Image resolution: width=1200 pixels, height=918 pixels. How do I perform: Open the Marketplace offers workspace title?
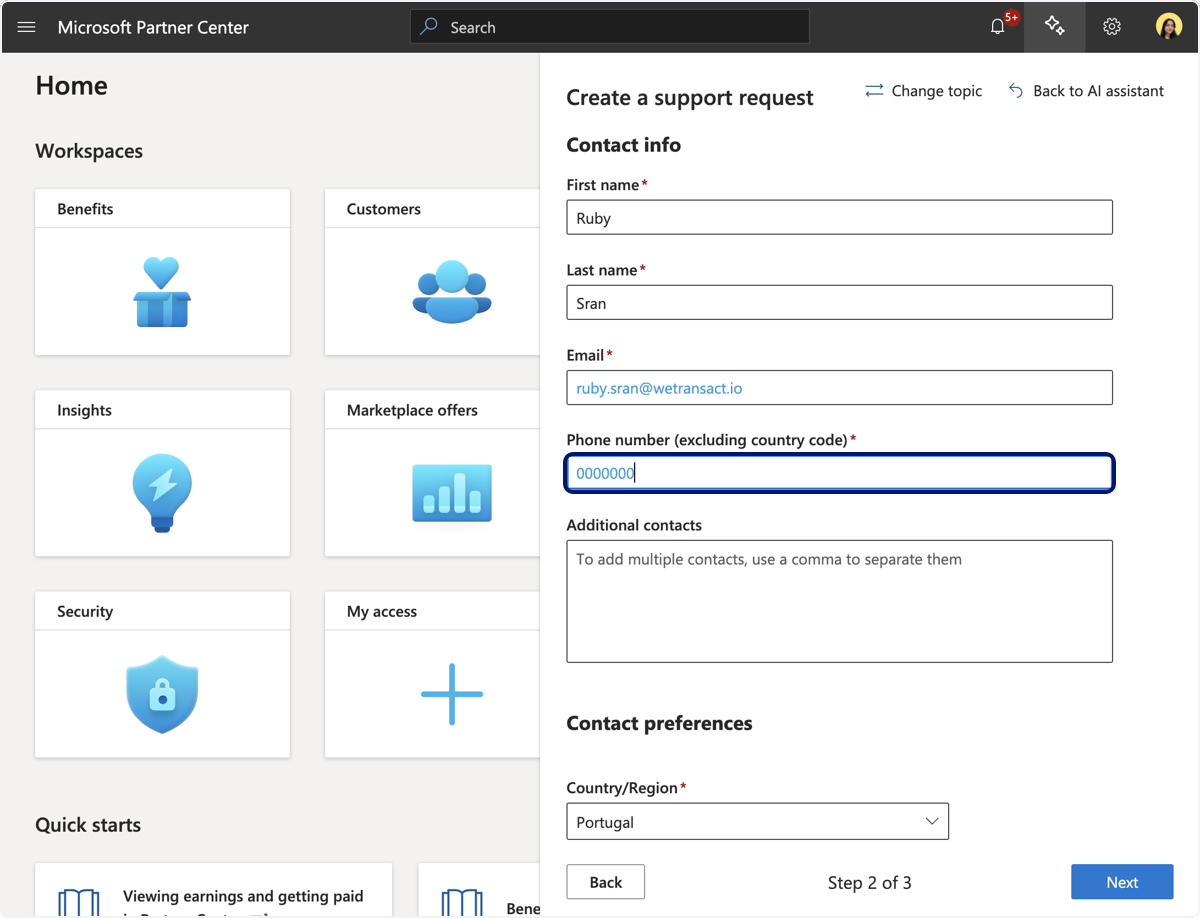coord(412,410)
